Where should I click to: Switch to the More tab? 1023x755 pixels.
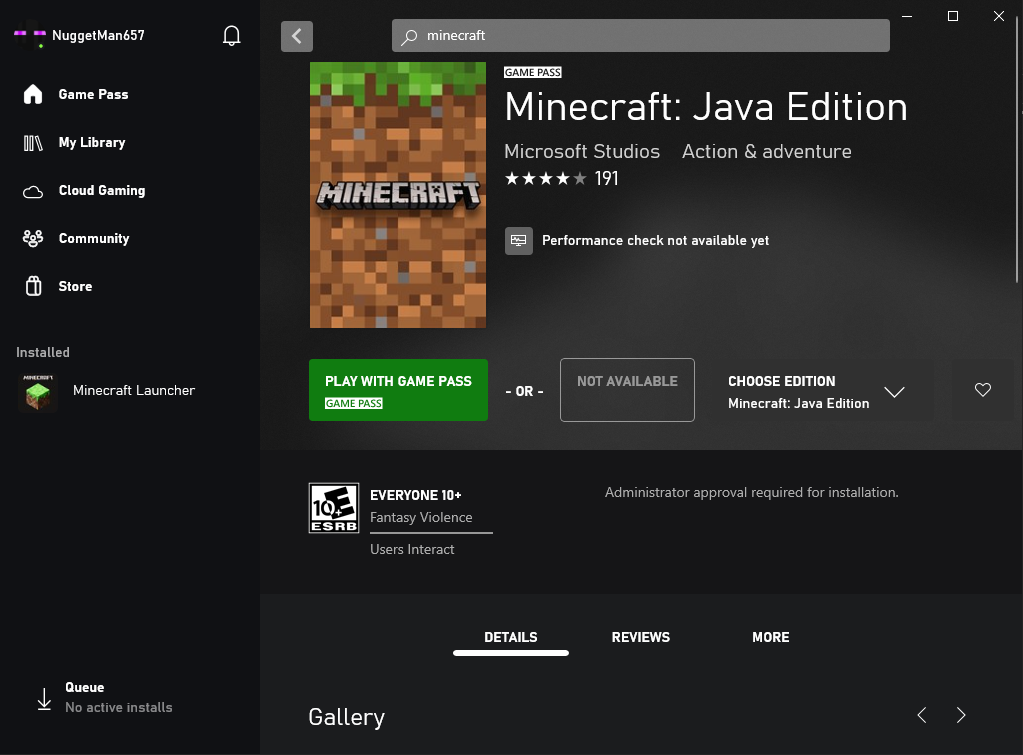pos(770,637)
